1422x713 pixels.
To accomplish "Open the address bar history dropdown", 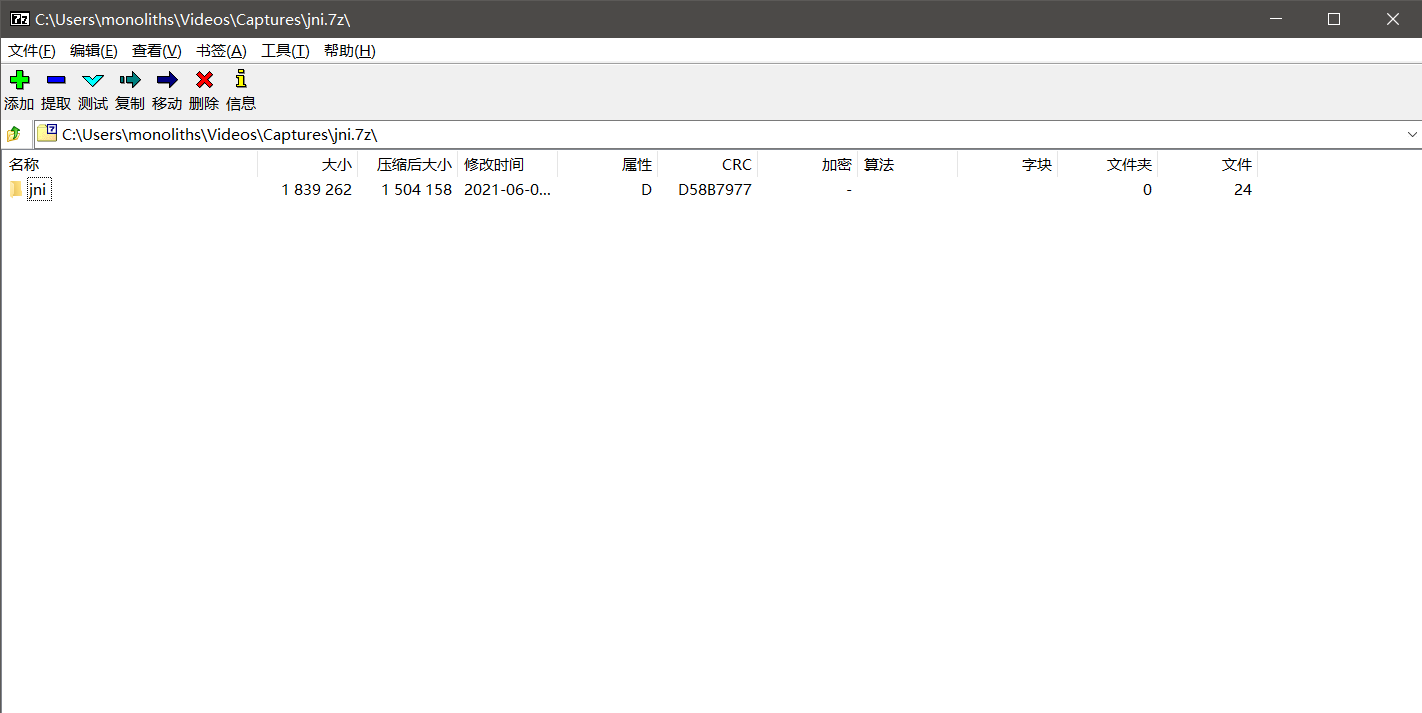I will (1412, 133).
